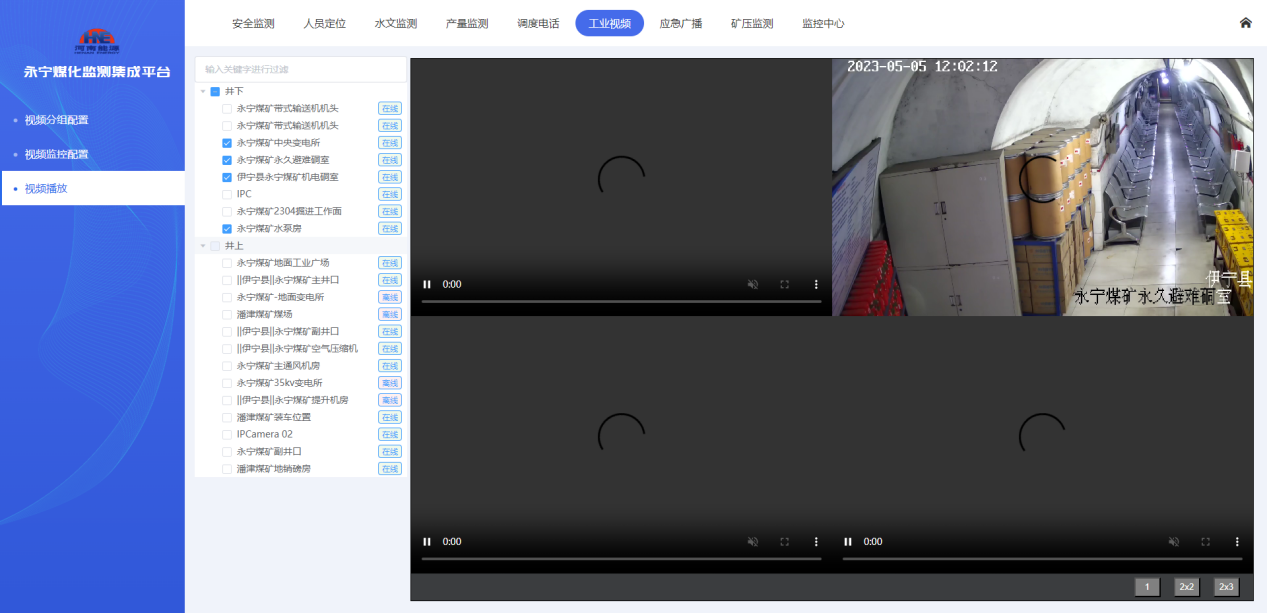Click the home icon at top right

[x=1245, y=23]
